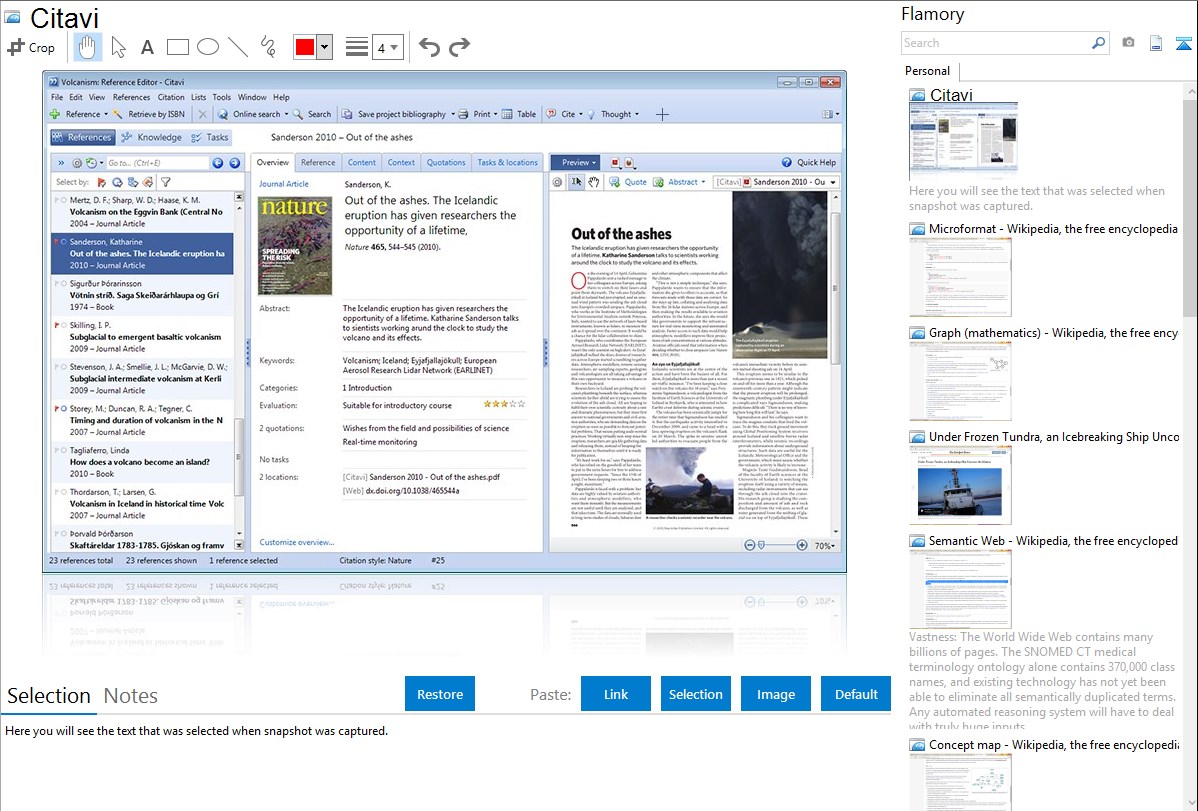Open the line width dropdown showing 4

point(387,48)
